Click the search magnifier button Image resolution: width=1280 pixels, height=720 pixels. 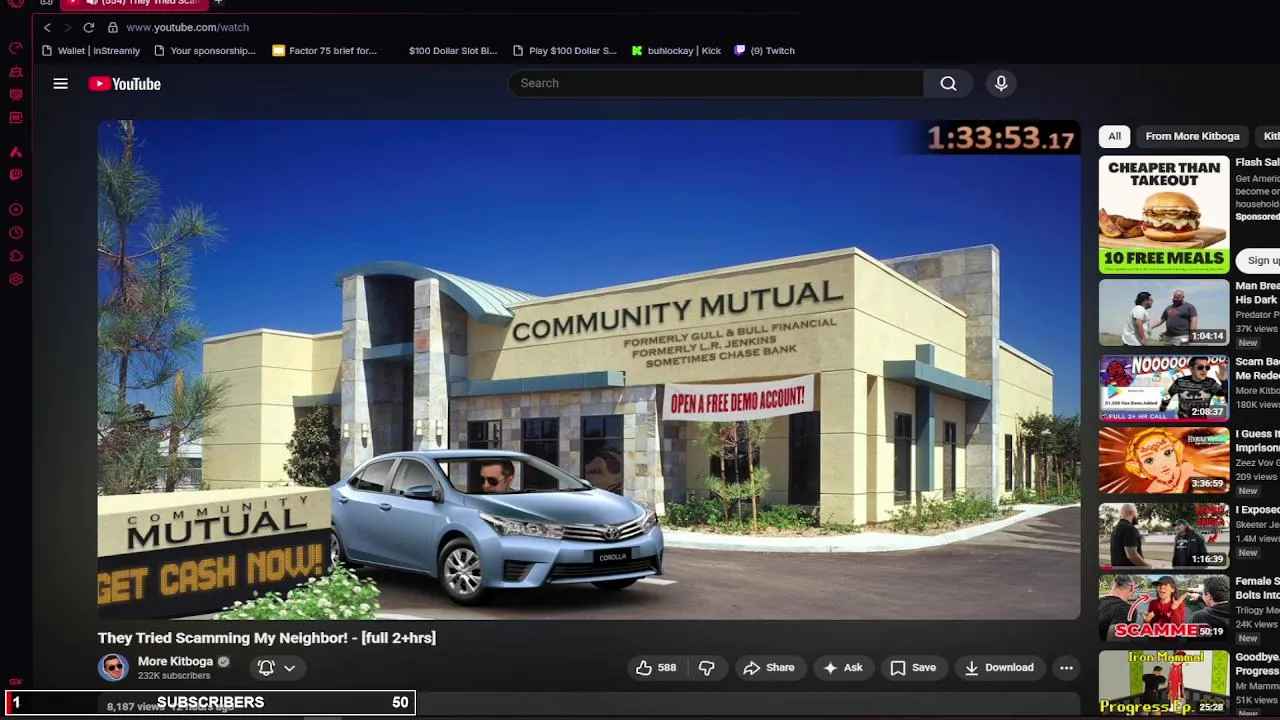(948, 83)
